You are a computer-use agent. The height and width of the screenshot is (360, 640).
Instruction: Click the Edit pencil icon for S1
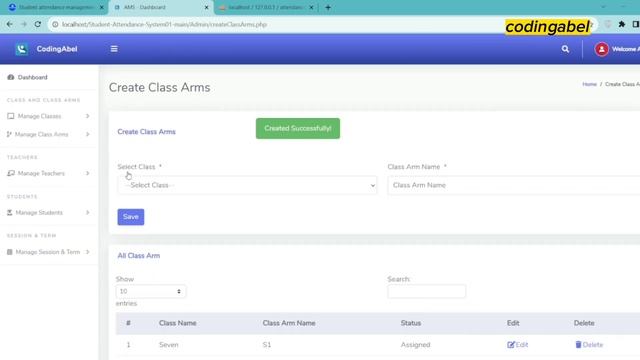click(x=511, y=345)
